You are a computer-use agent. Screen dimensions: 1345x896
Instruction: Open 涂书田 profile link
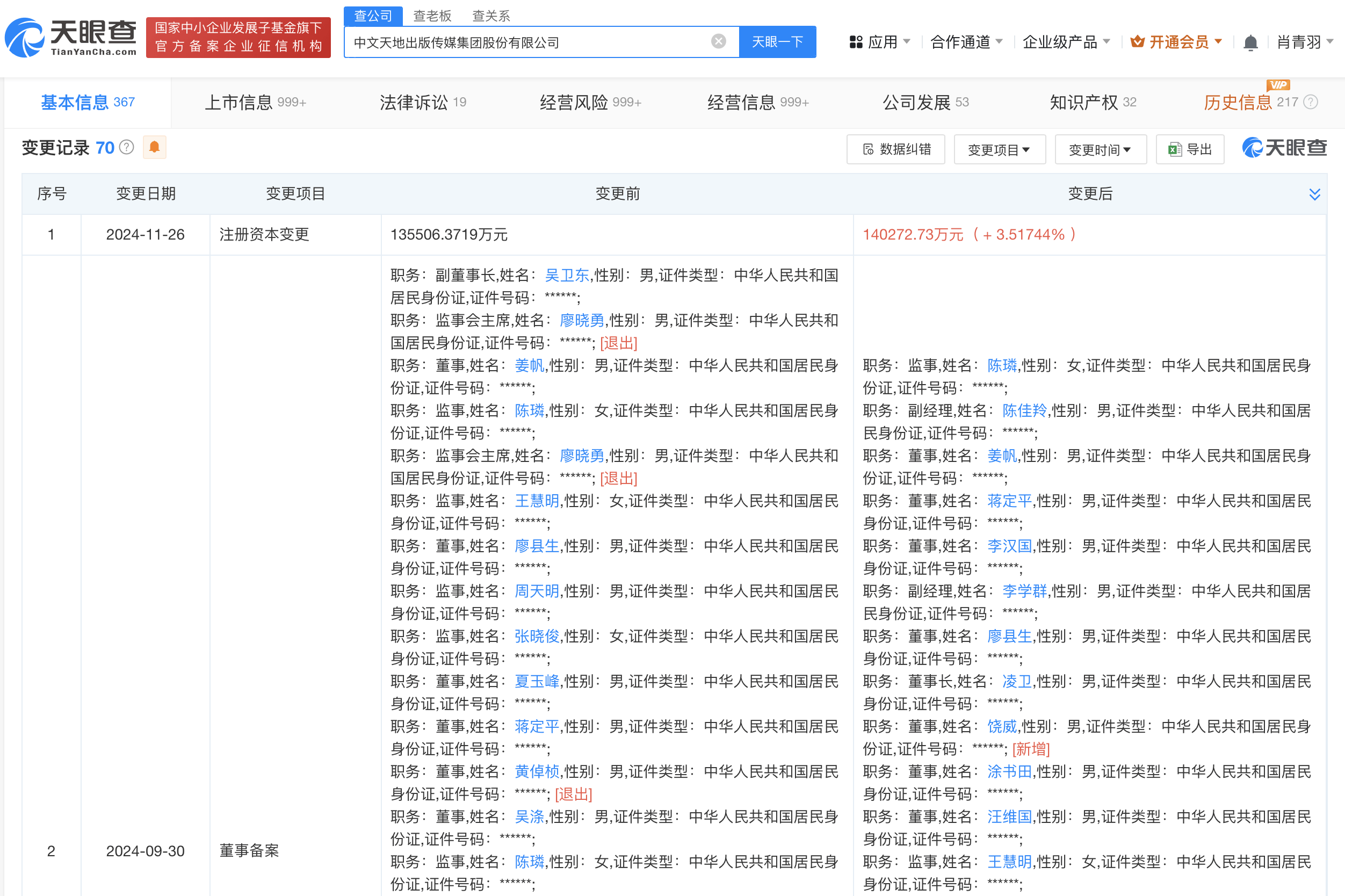pyautogui.click(x=1010, y=772)
